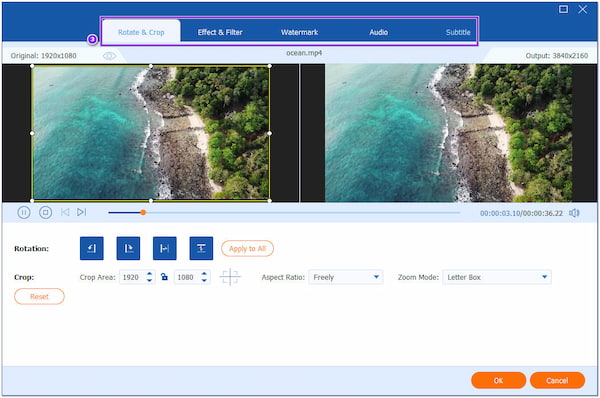Click the top-right crop handle
This screenshot has height=398, width=600.
270,66
